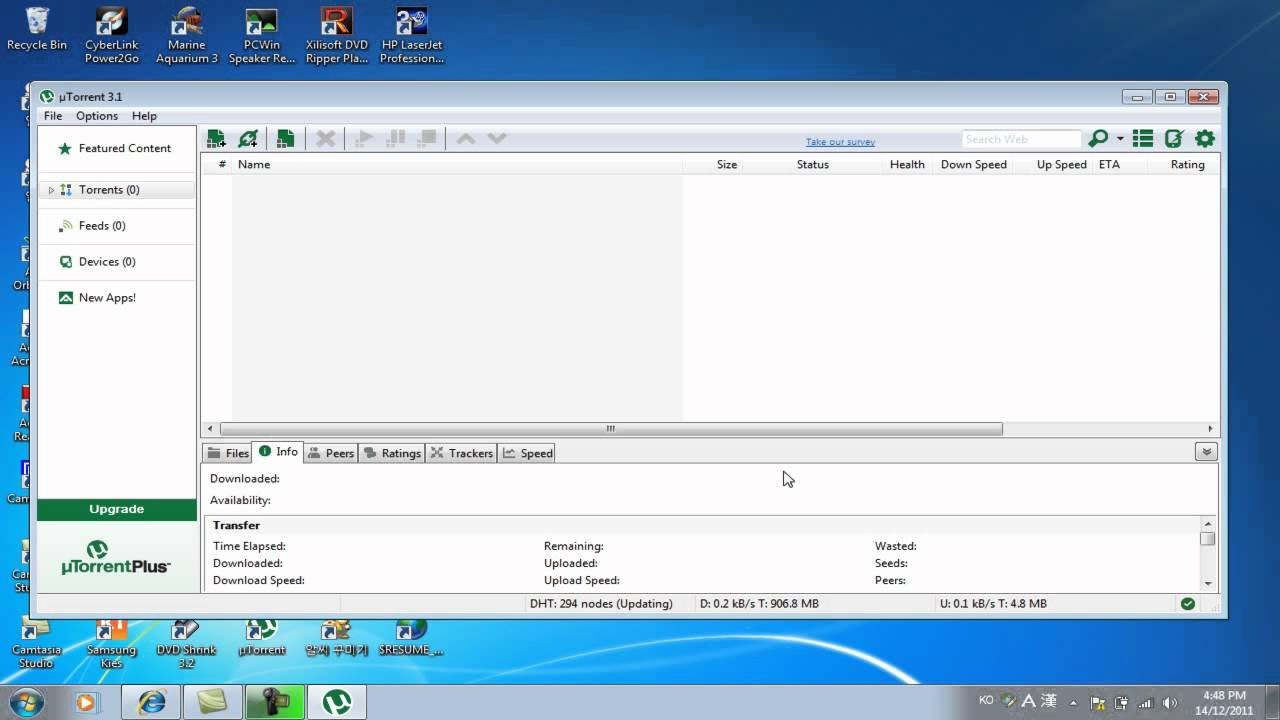Click the Info pane scroll up arrow
1280x720 pixels.
point(1208,524)
